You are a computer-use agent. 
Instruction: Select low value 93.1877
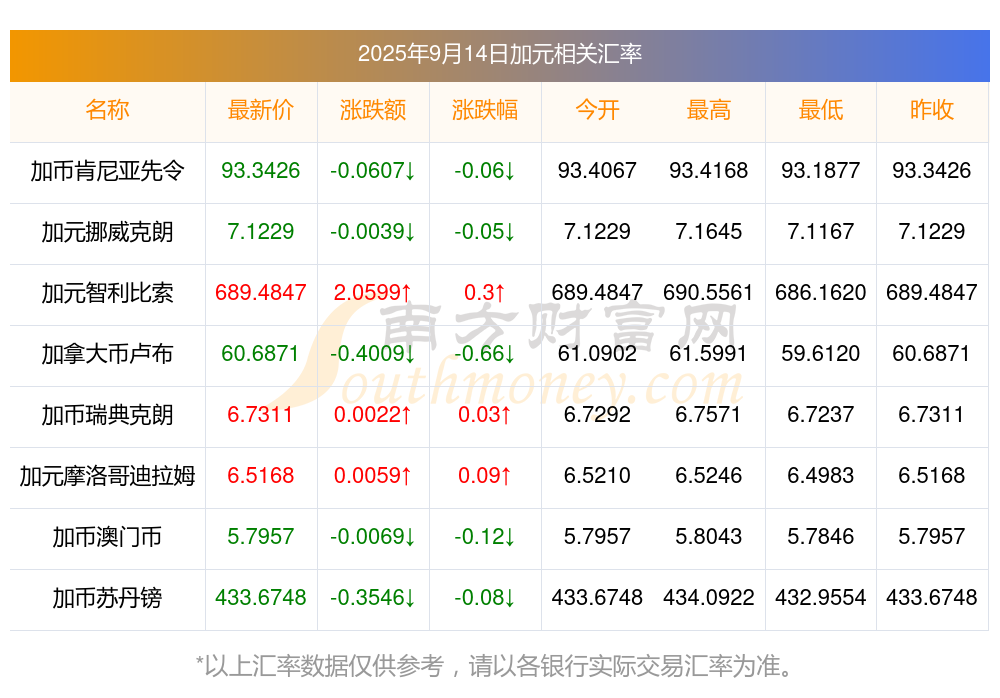click(821, 170)
